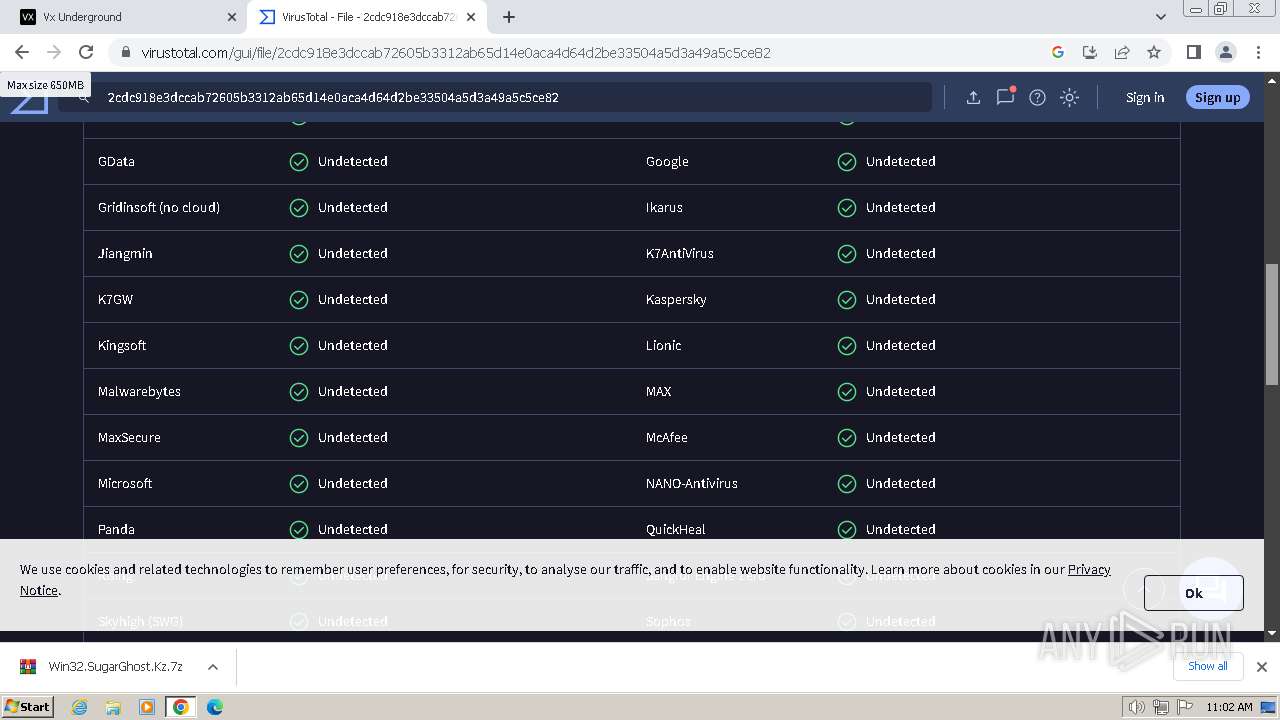Click the Microsoft undetected check icon

click(299, 483)
